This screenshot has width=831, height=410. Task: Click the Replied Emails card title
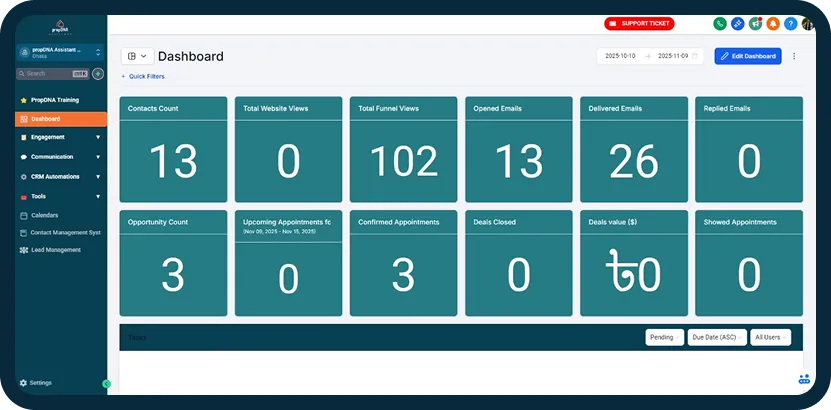(x=727, y=109)
